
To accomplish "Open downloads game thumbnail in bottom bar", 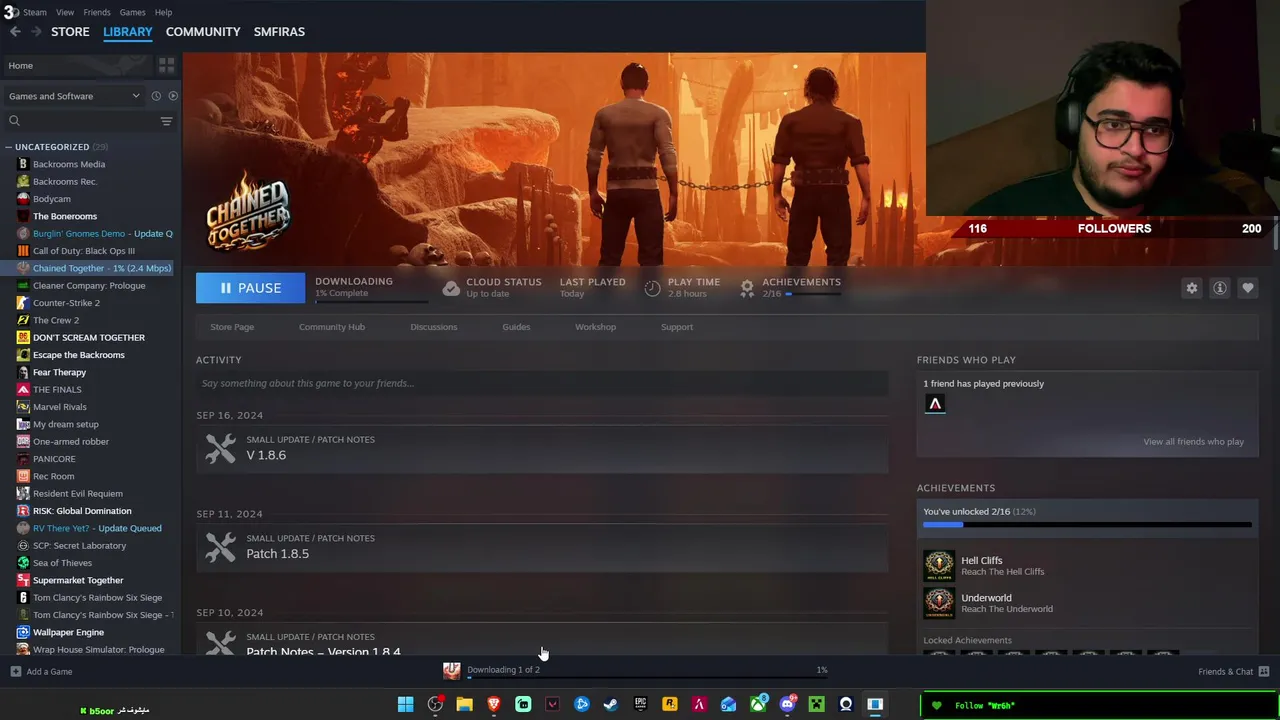I will tap(452, 670).
